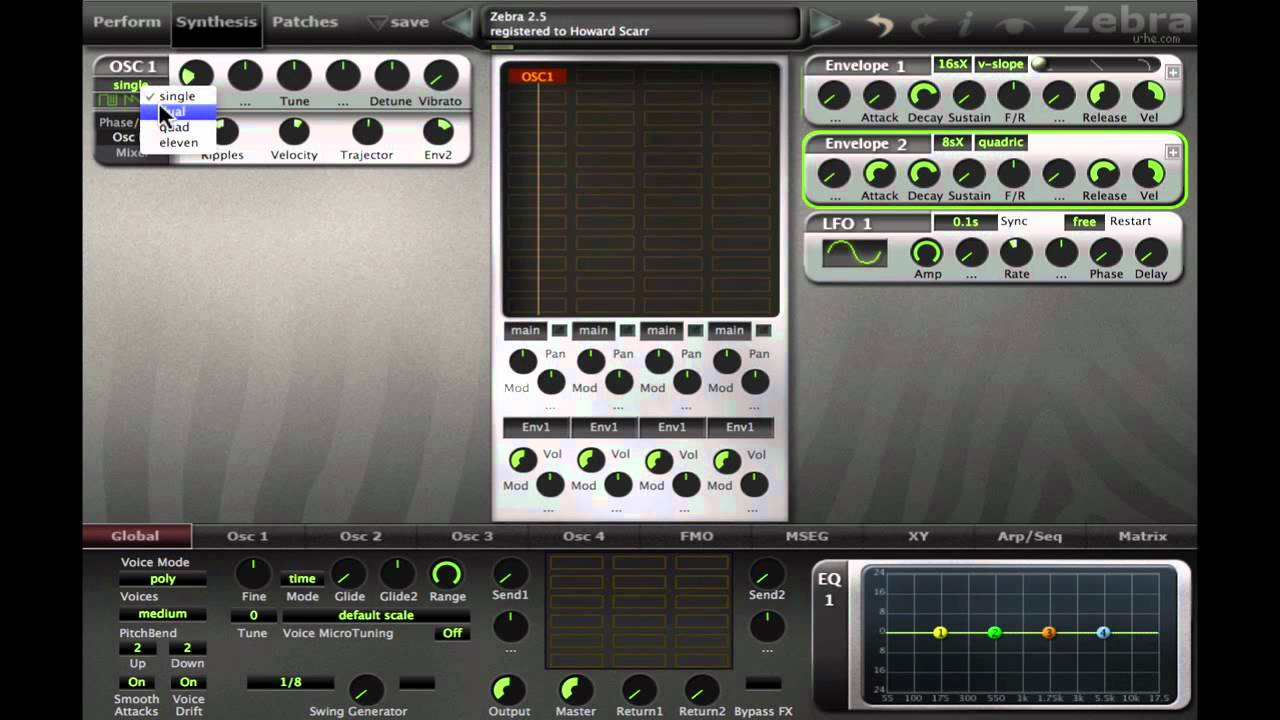Open the Envelope 1 'v-slope' dropdown
The height and width of the screenshot is (720, 1280).
point(1001,64)
